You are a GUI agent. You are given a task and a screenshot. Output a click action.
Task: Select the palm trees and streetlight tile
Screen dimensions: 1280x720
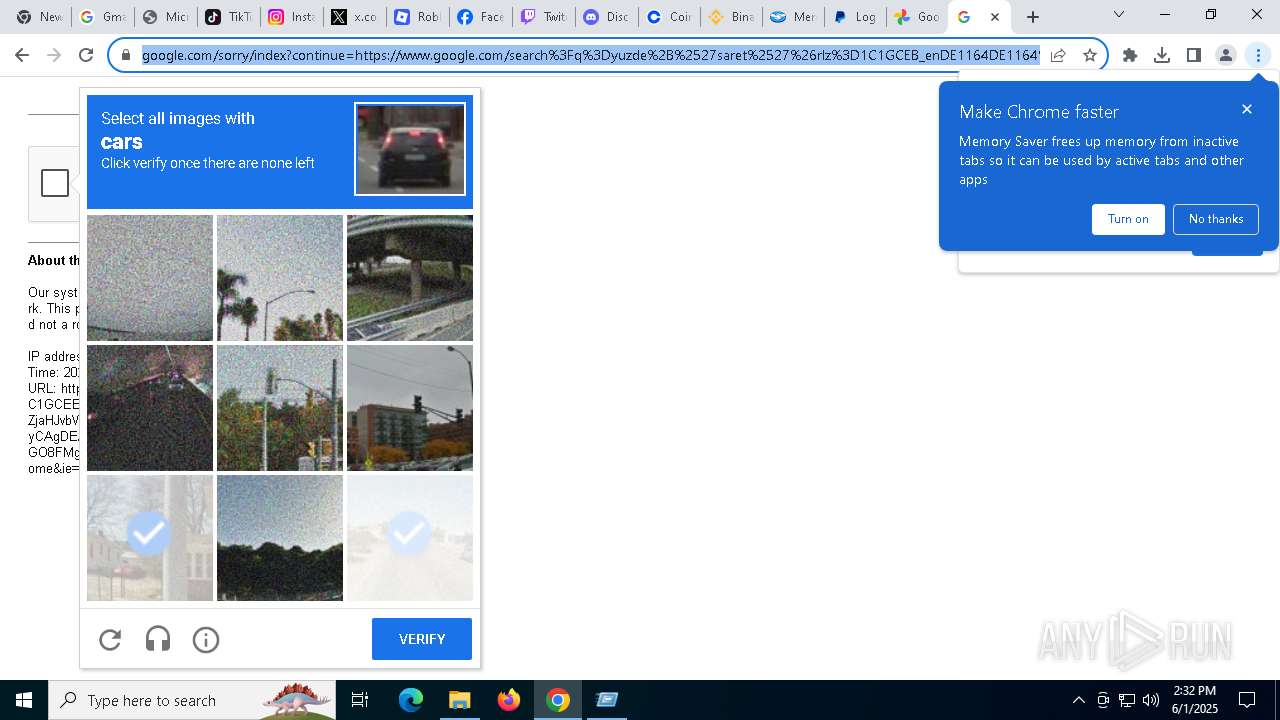[x=280, y=278]
